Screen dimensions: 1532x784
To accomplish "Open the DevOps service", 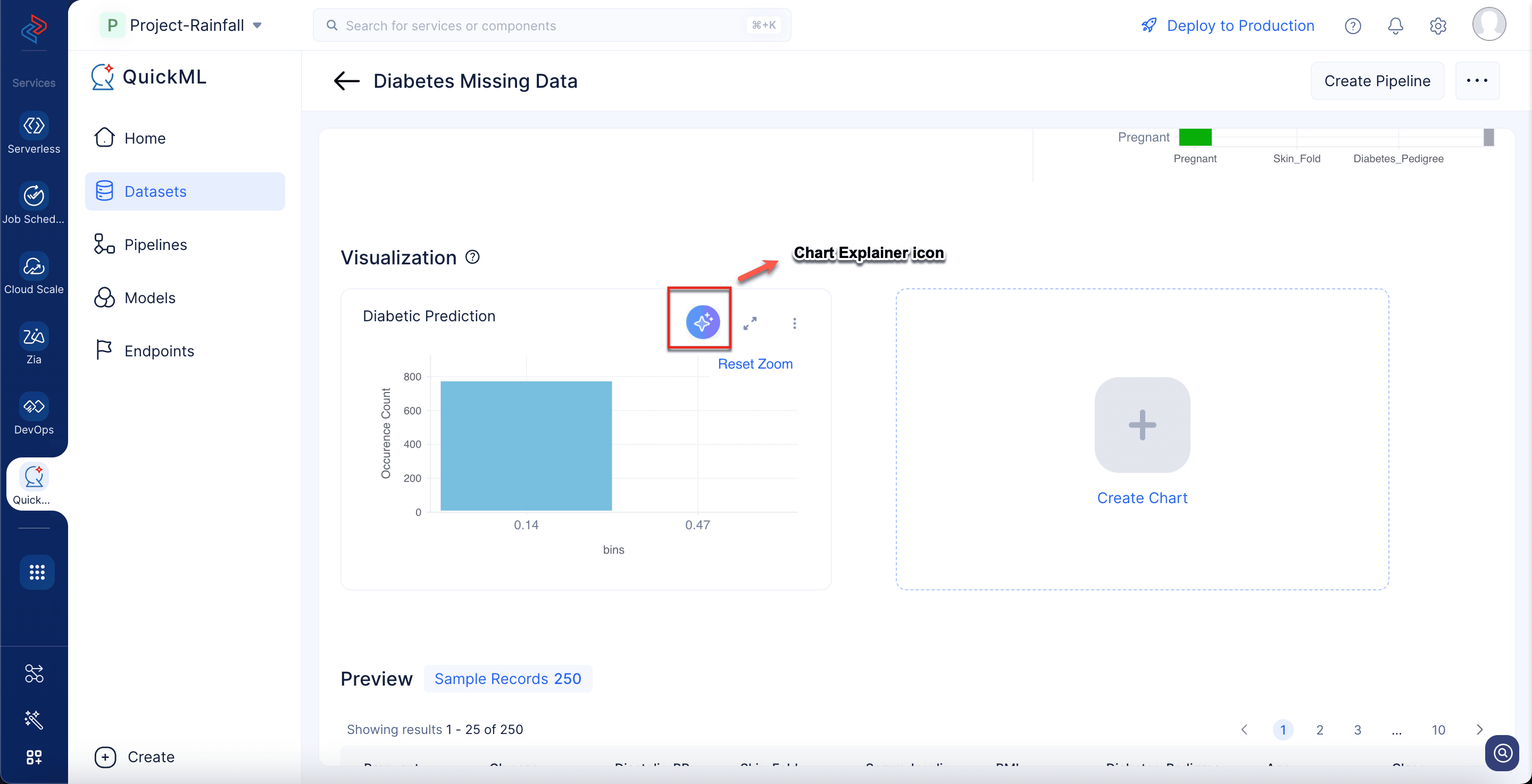I will (x=34, y=413).
